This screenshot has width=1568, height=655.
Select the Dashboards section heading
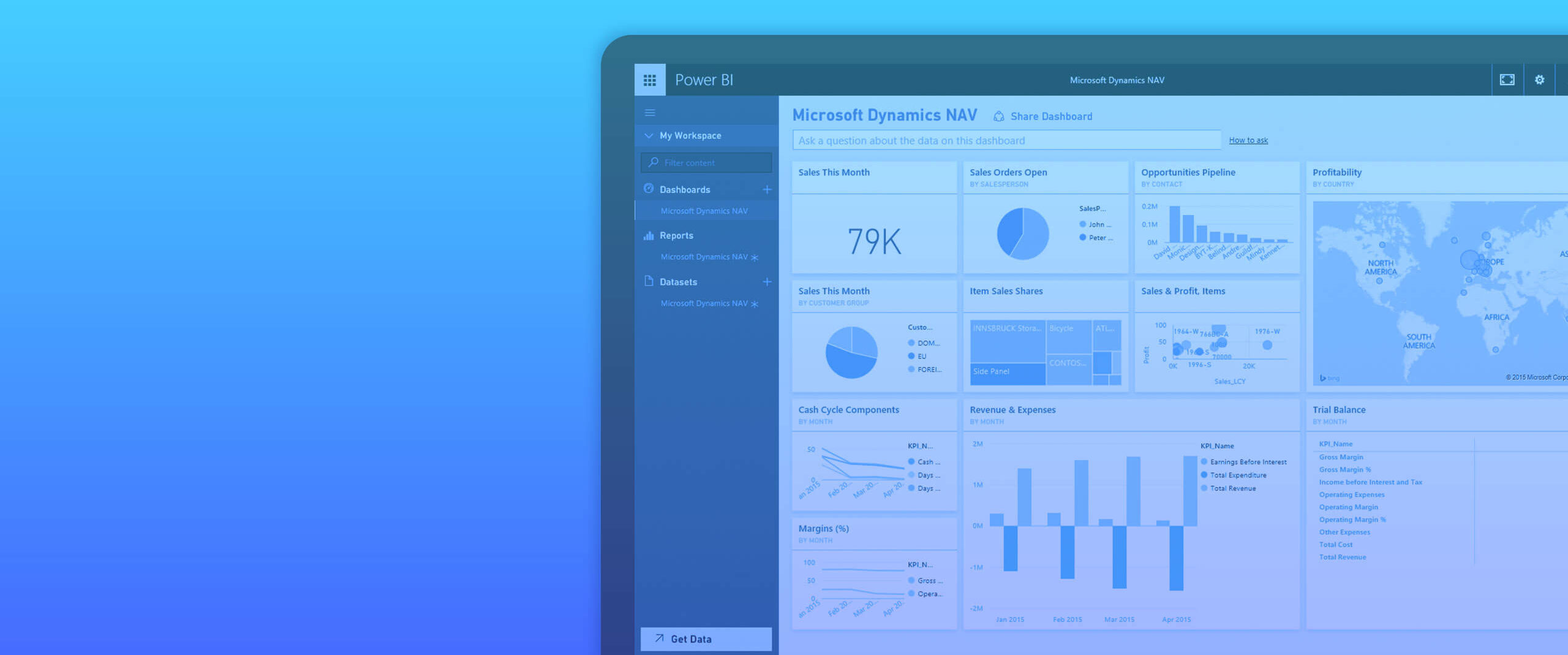(685, 189)
